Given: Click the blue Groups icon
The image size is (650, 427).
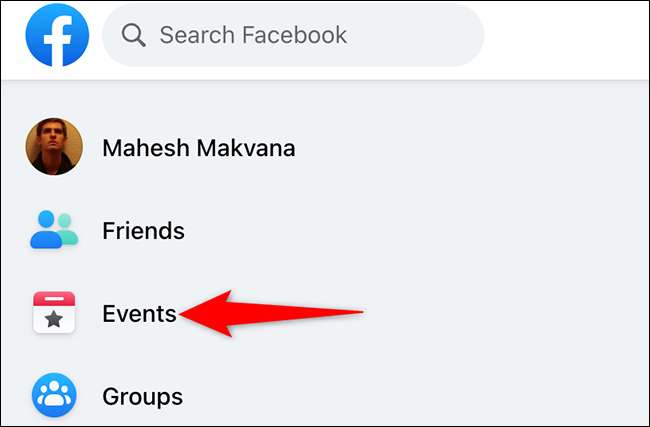Looking at the screenshot, I should click(x=52, y=396).
